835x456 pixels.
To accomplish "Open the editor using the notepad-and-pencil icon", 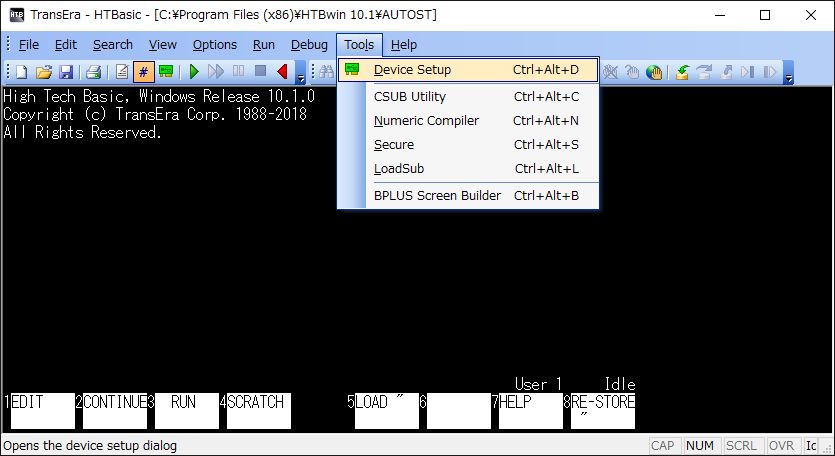I will pos(122,71).
